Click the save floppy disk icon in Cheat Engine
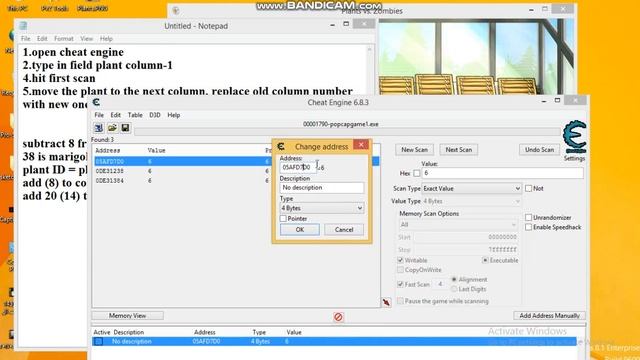This screenshot has height=360, width=640. pos(125,128)
